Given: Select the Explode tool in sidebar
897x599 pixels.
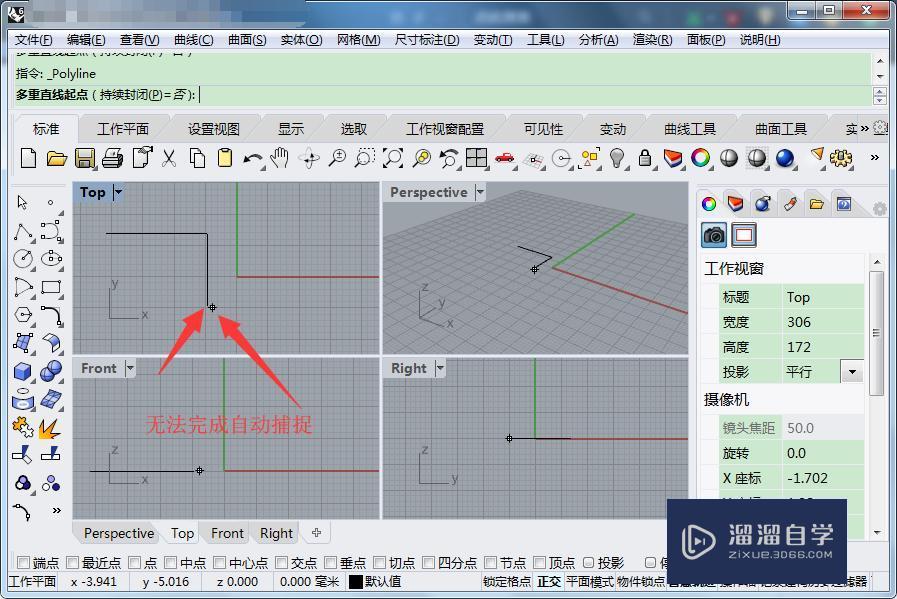Looking at the screenshot, I should 50,427.
